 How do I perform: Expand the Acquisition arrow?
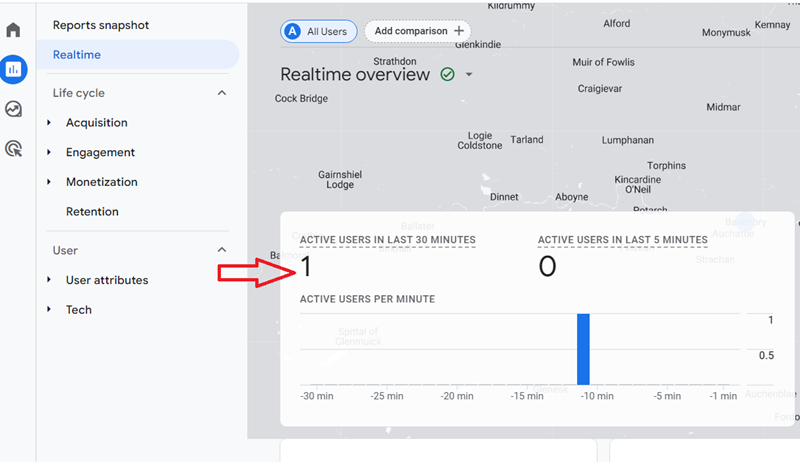(49, 122)
